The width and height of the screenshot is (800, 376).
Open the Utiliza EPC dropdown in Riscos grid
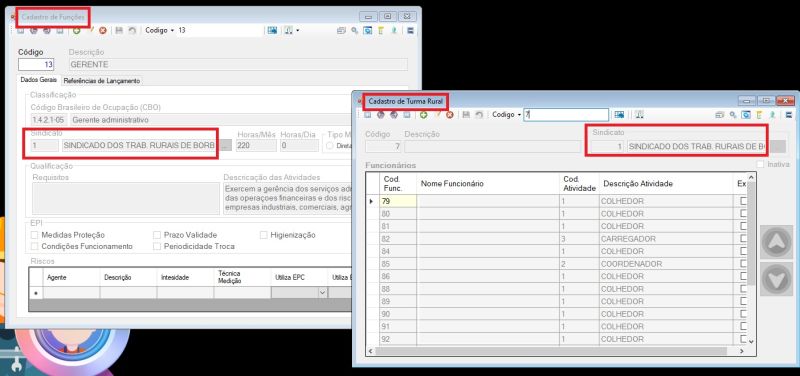tap(322, 293)
